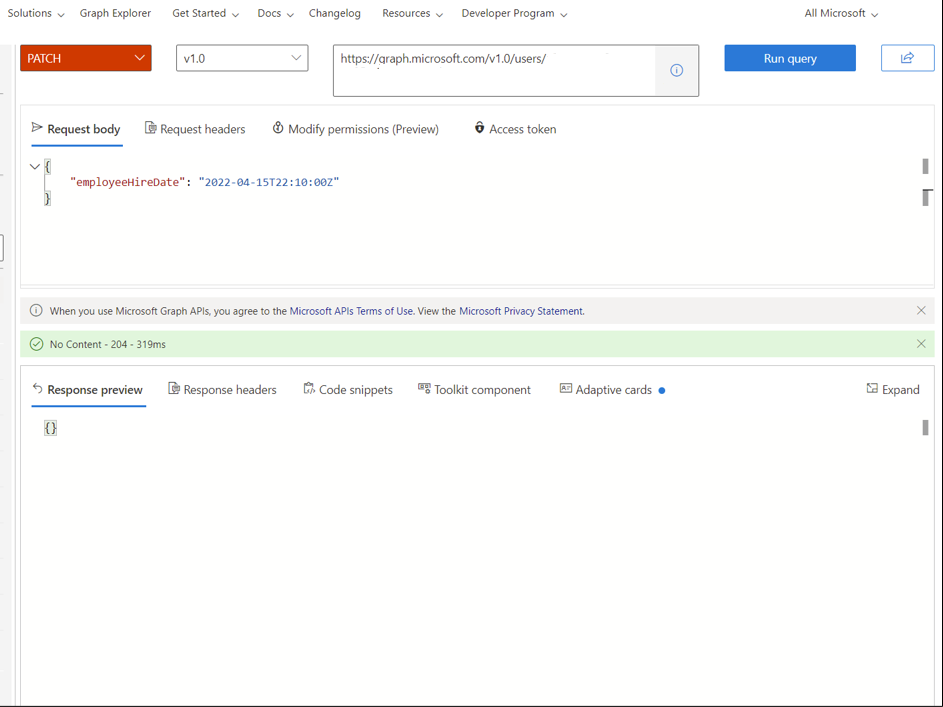Image resolution: width=943 pixels, height=707 pixels.
Task: Click the info icon beside the URL field
Action: point(677,70)
